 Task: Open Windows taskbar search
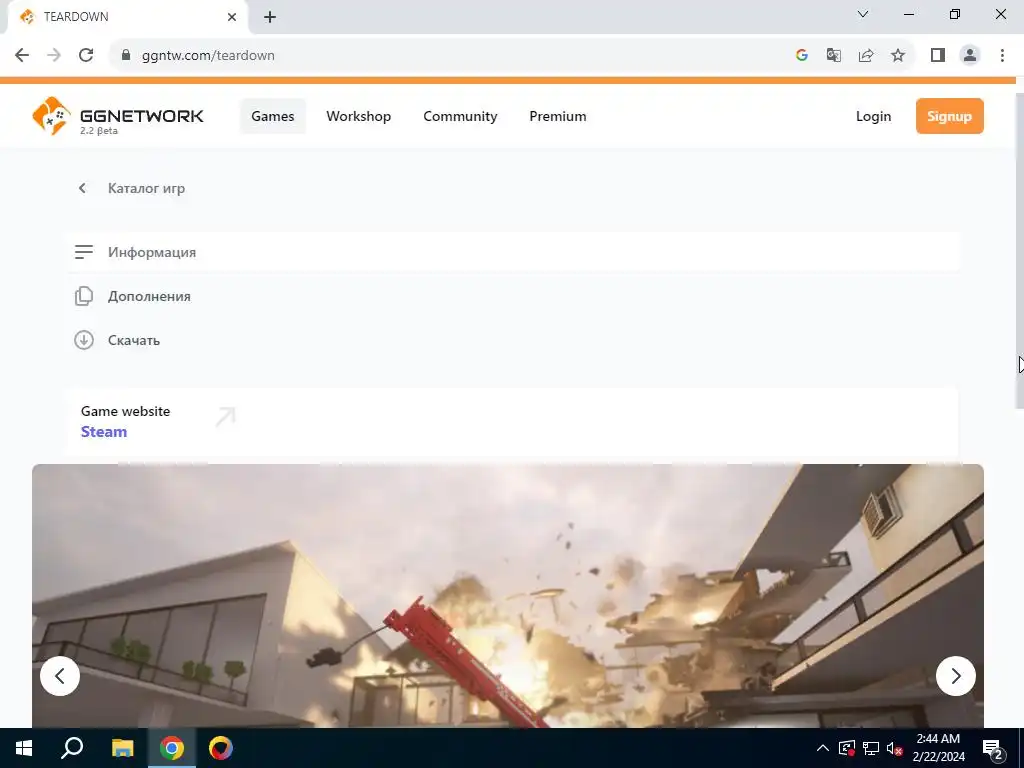click(x=72, y=748)
